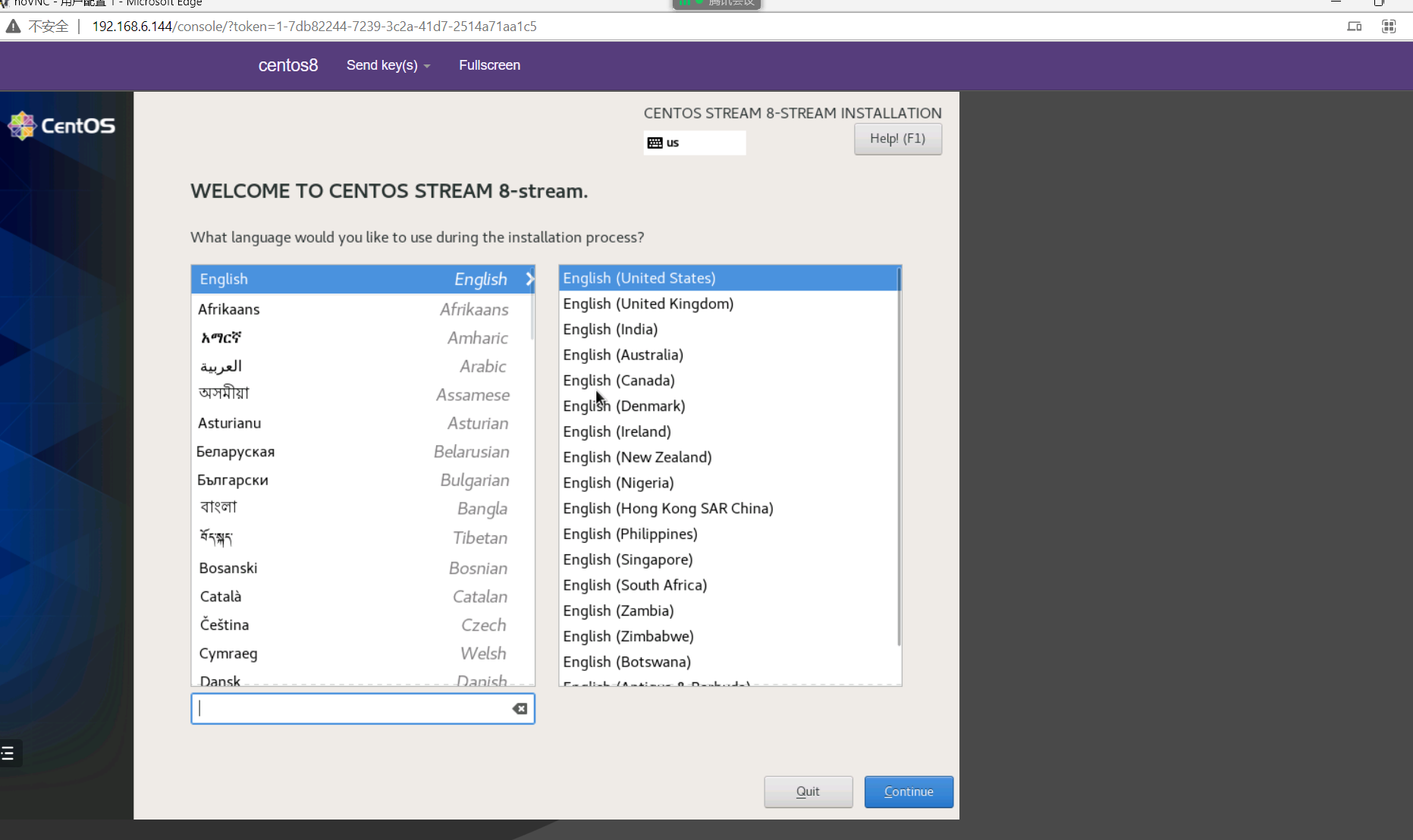Open browser split screen icon in address bar
The image size is (1413, 840).
(1354, 27)
